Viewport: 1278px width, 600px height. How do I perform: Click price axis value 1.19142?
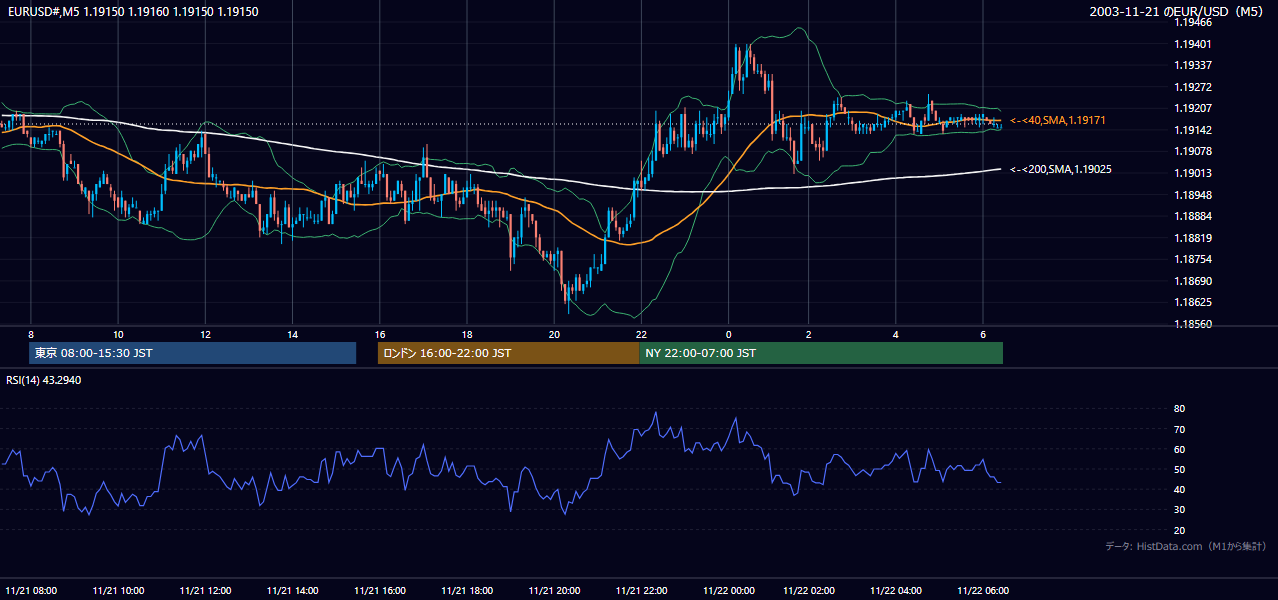1193,130
